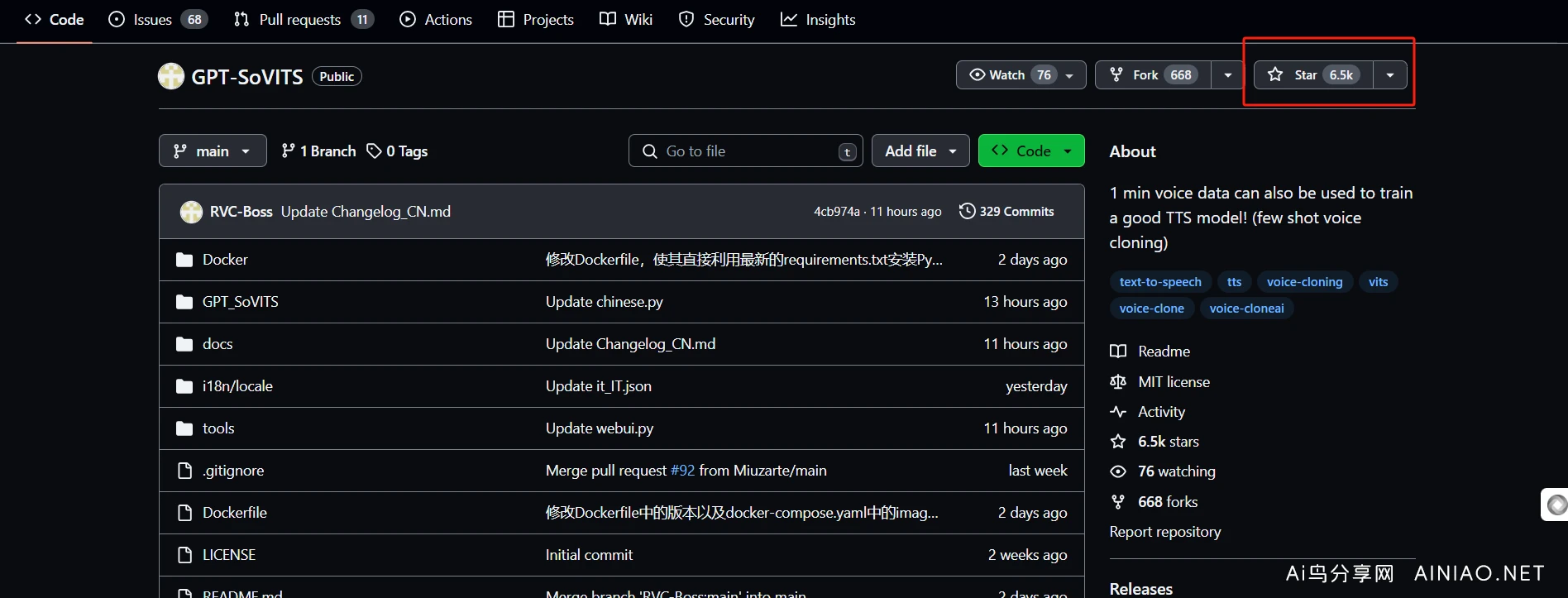Screen dimensions: 1568x598
Task: View the Security tab
Action: tap(716, 19)
